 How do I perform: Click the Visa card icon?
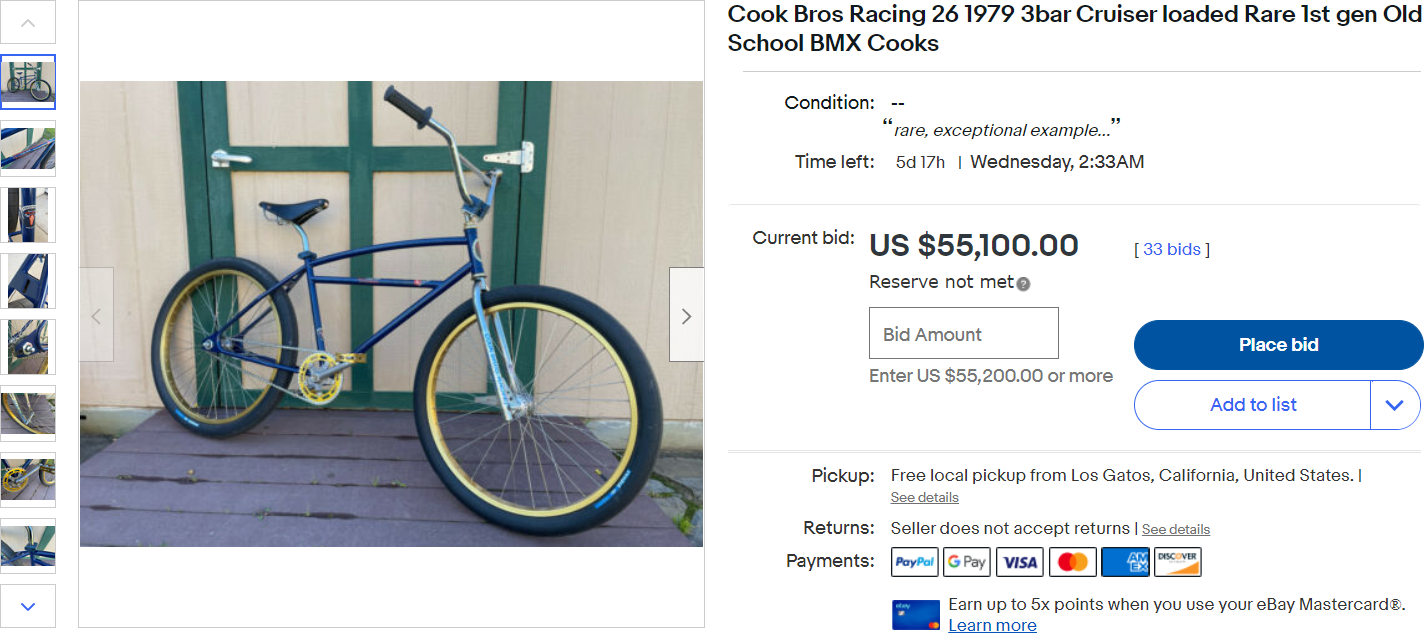pos(1020,562)
